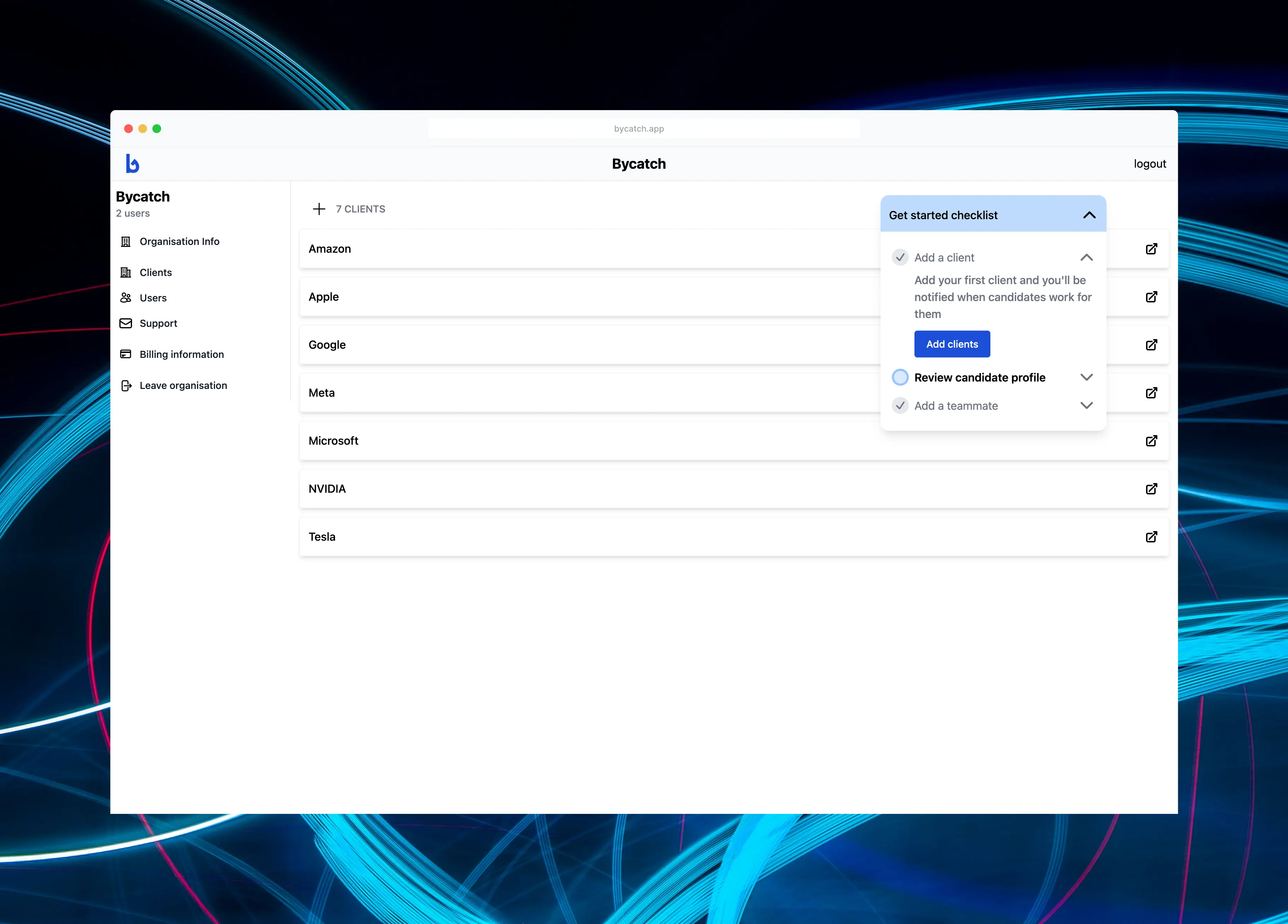
Task: Expand Review candidate profile section
Action: [x=1086, y=377]
